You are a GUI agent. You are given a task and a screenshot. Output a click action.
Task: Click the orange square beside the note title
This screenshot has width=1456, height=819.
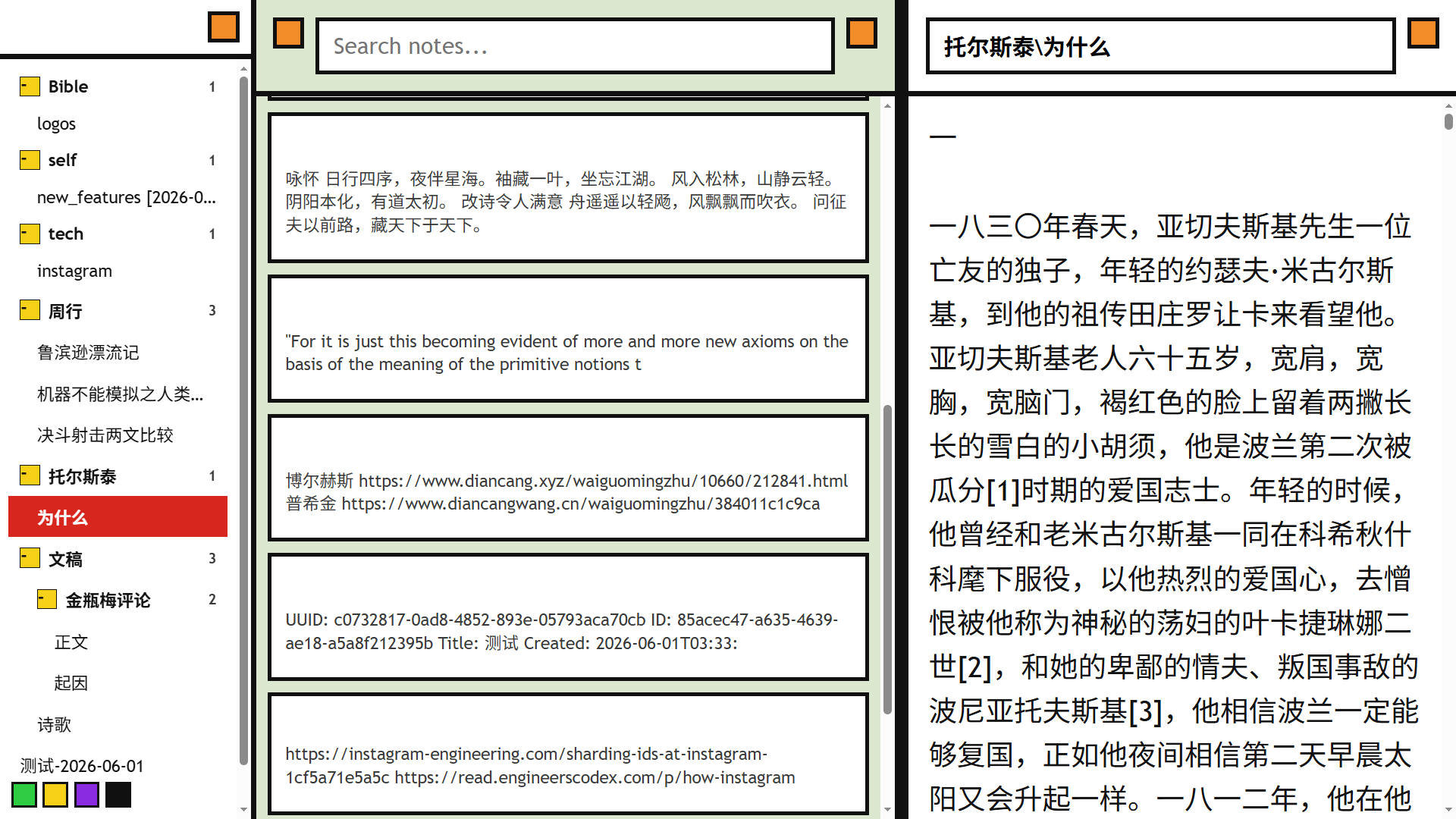[x=1423, y=33]
